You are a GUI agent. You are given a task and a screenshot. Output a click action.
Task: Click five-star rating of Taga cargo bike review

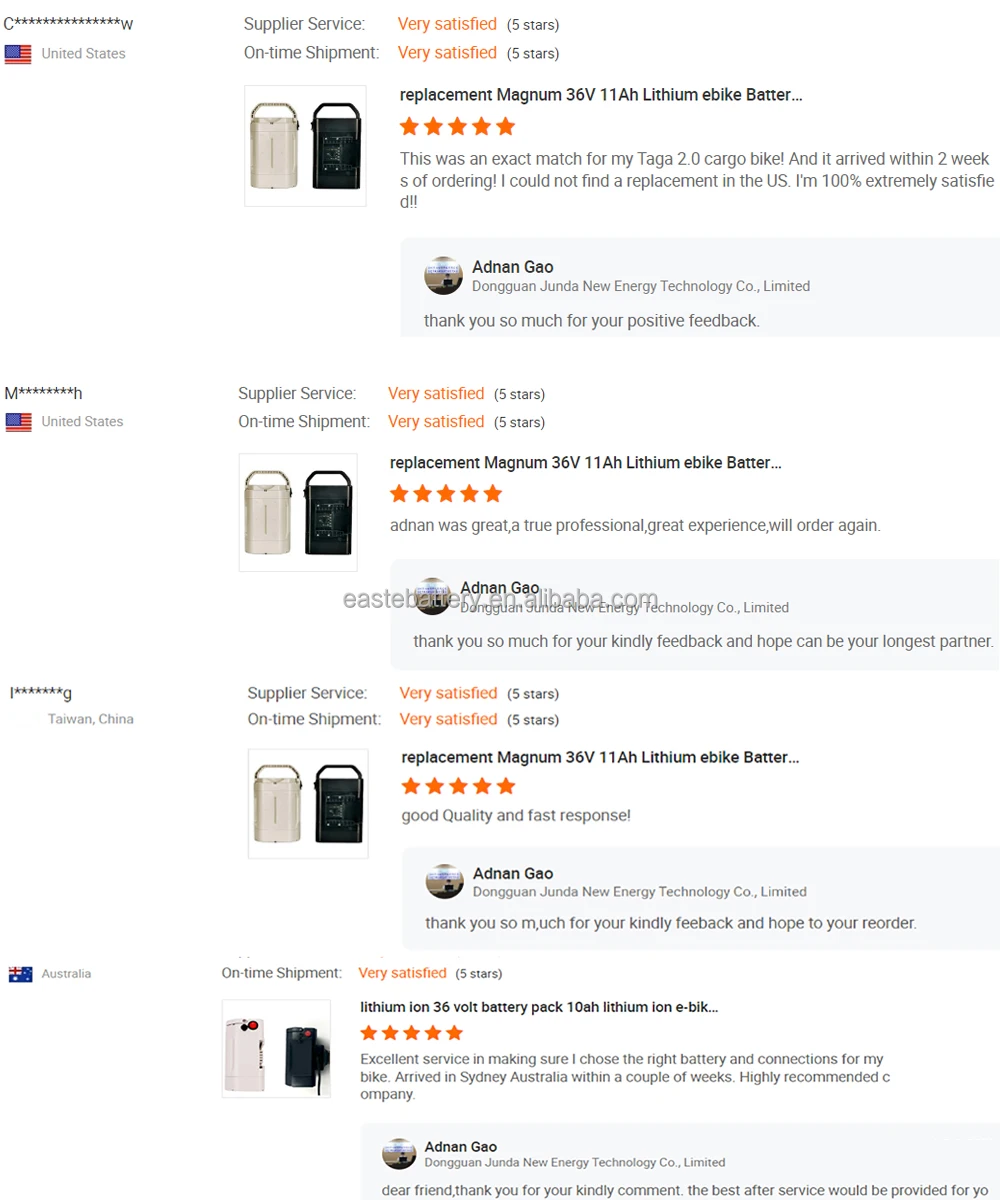457,127
